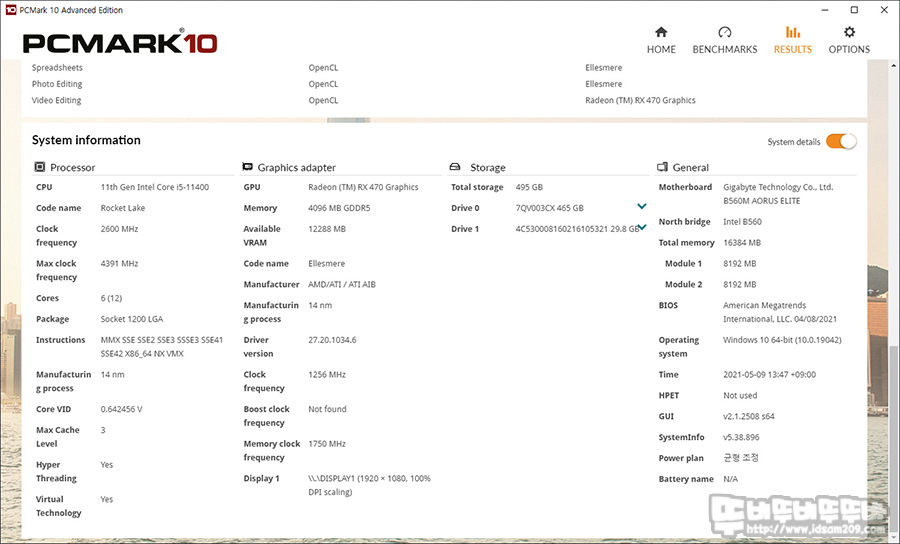Click the Storage section drive icon

[x=455, y=167]
